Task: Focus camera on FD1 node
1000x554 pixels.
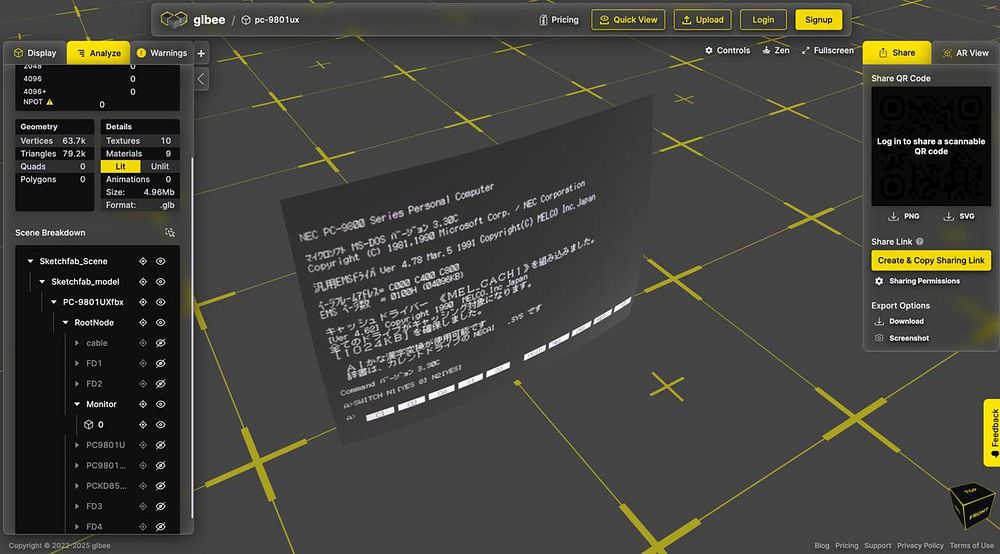Action: pyautogui.click(x=143, y=363)
